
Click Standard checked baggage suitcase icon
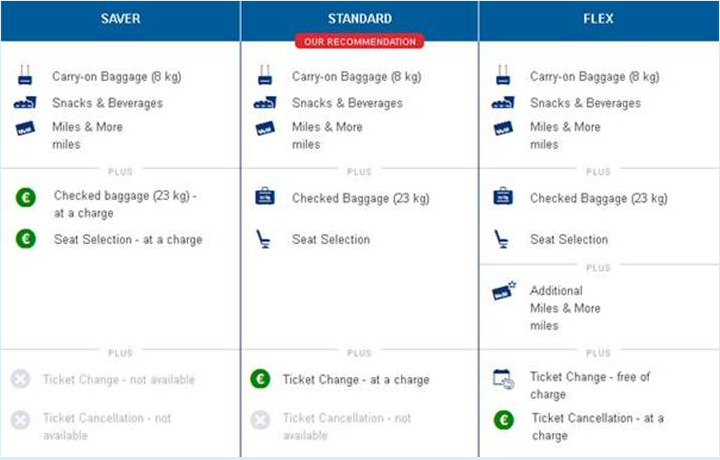coord(265,196)
